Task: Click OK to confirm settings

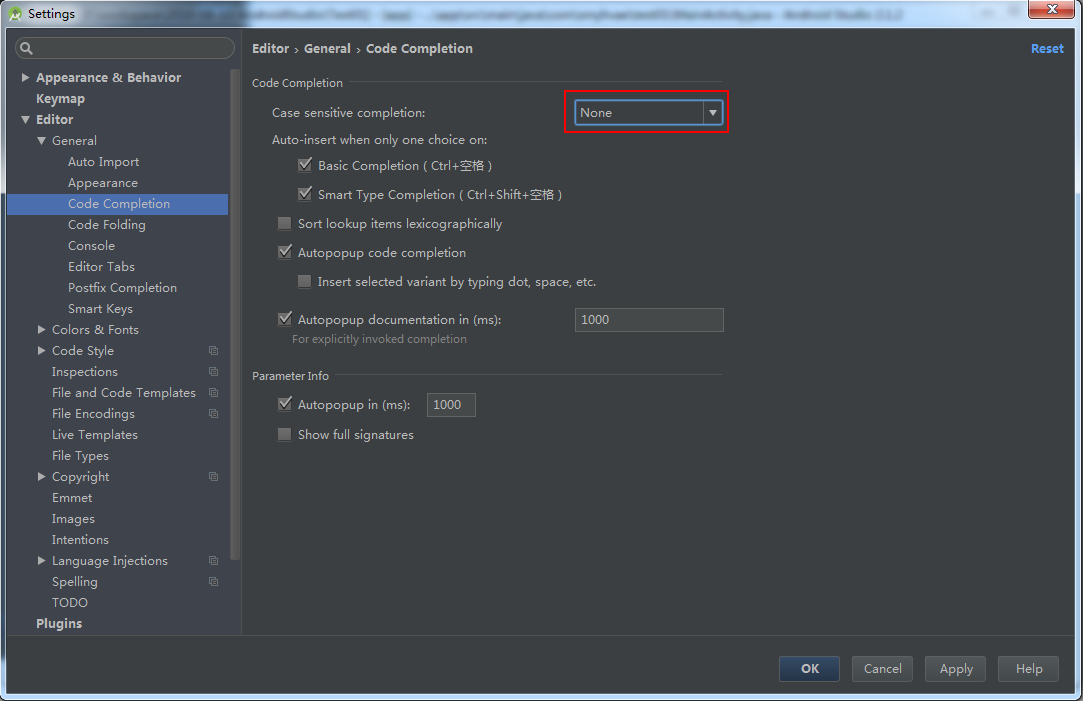Action: (809, 669)
